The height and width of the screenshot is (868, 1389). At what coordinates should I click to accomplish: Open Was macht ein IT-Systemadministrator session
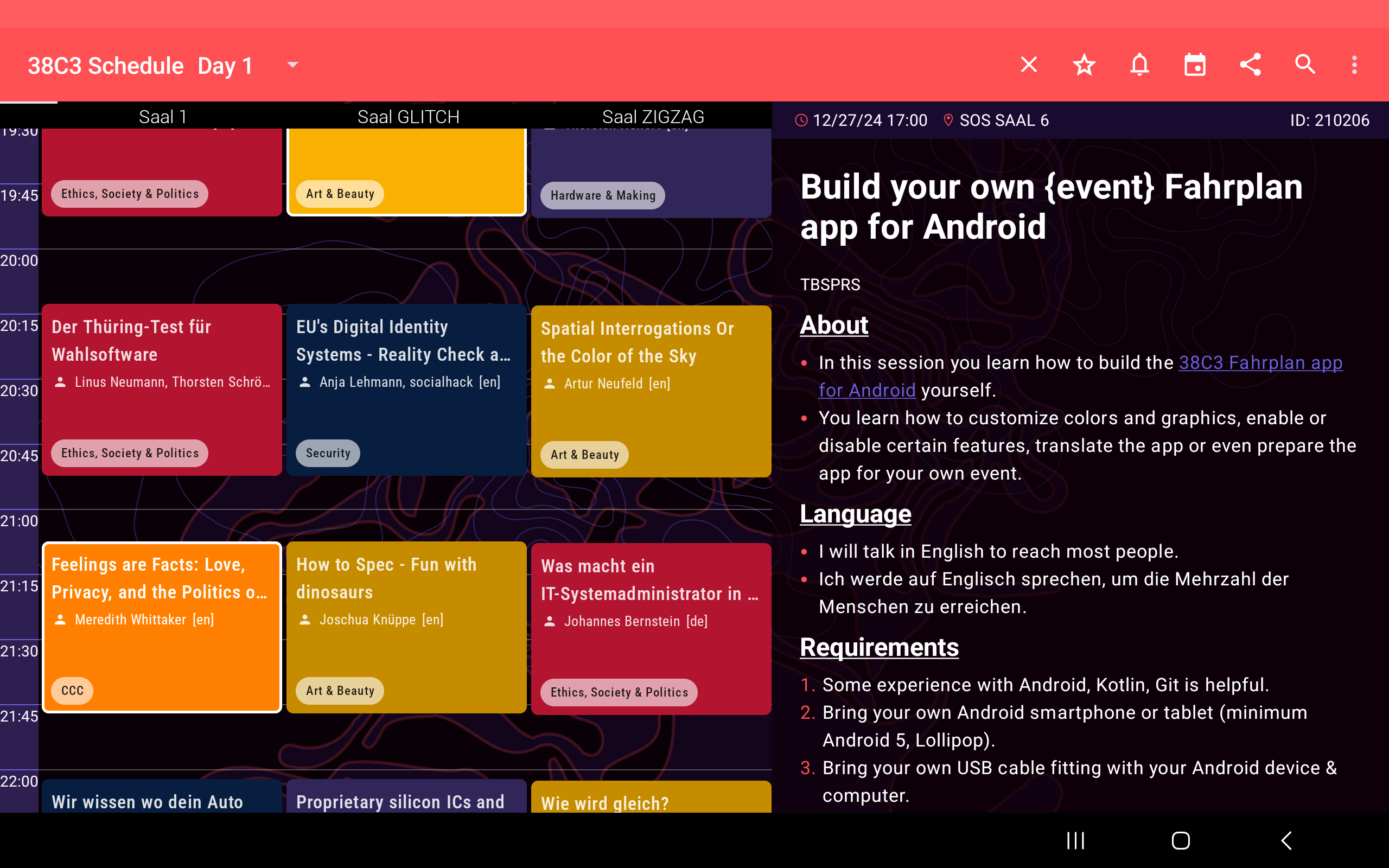coord(651,629)
